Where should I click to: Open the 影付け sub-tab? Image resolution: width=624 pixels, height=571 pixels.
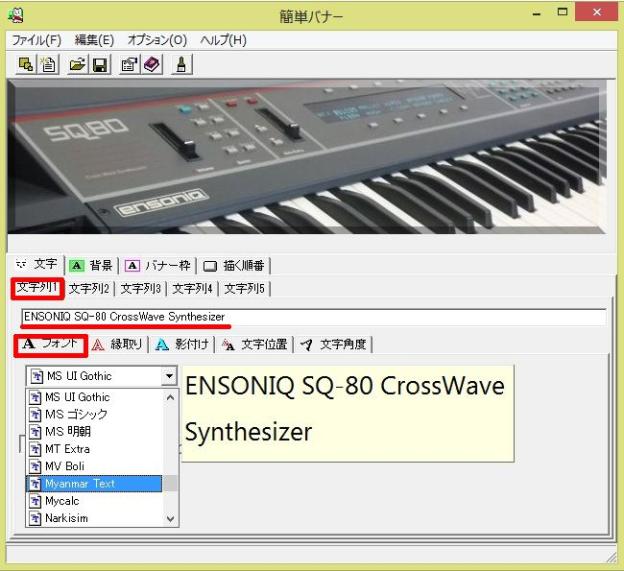coord(183,345)
